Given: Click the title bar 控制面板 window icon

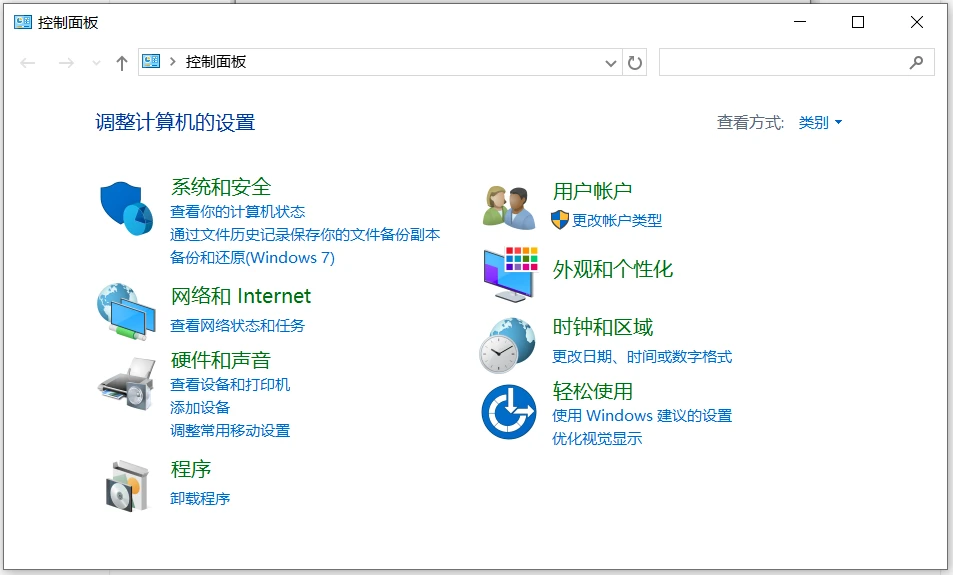Looking at the screenshot, I should pos(22,22).
